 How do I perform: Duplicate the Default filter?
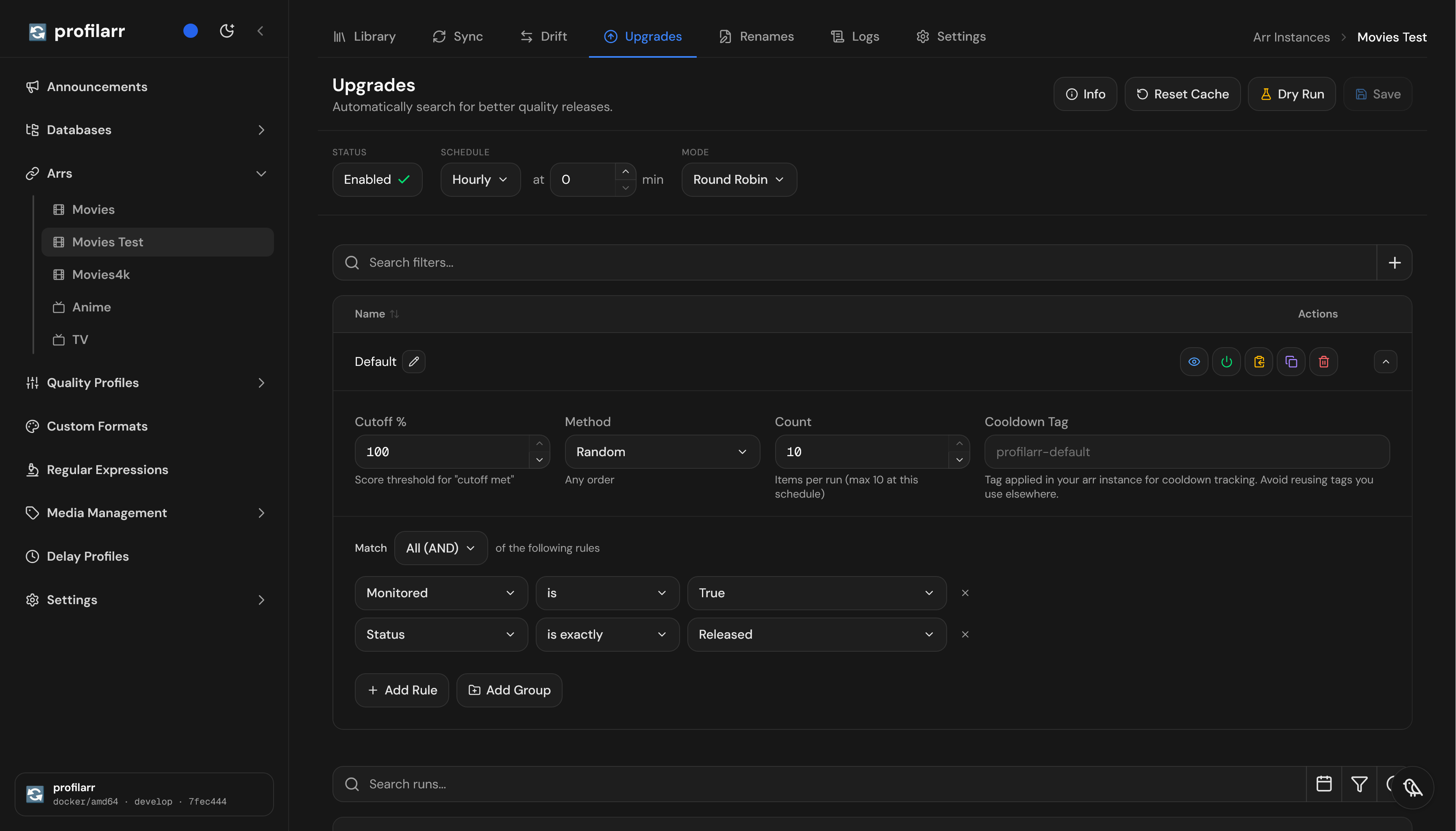[1291, 362]
